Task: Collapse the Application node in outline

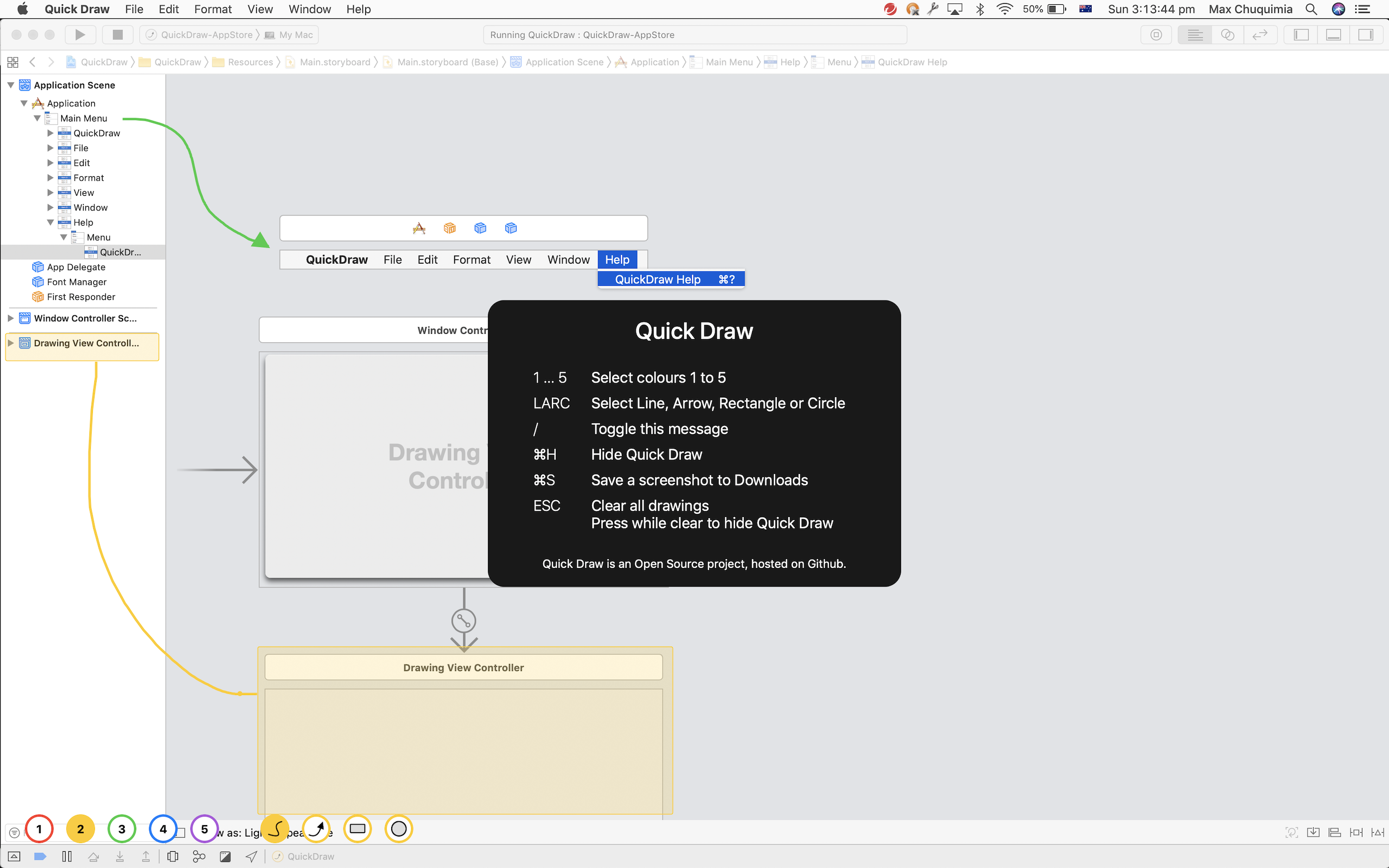Action: (x=23, y=103)
